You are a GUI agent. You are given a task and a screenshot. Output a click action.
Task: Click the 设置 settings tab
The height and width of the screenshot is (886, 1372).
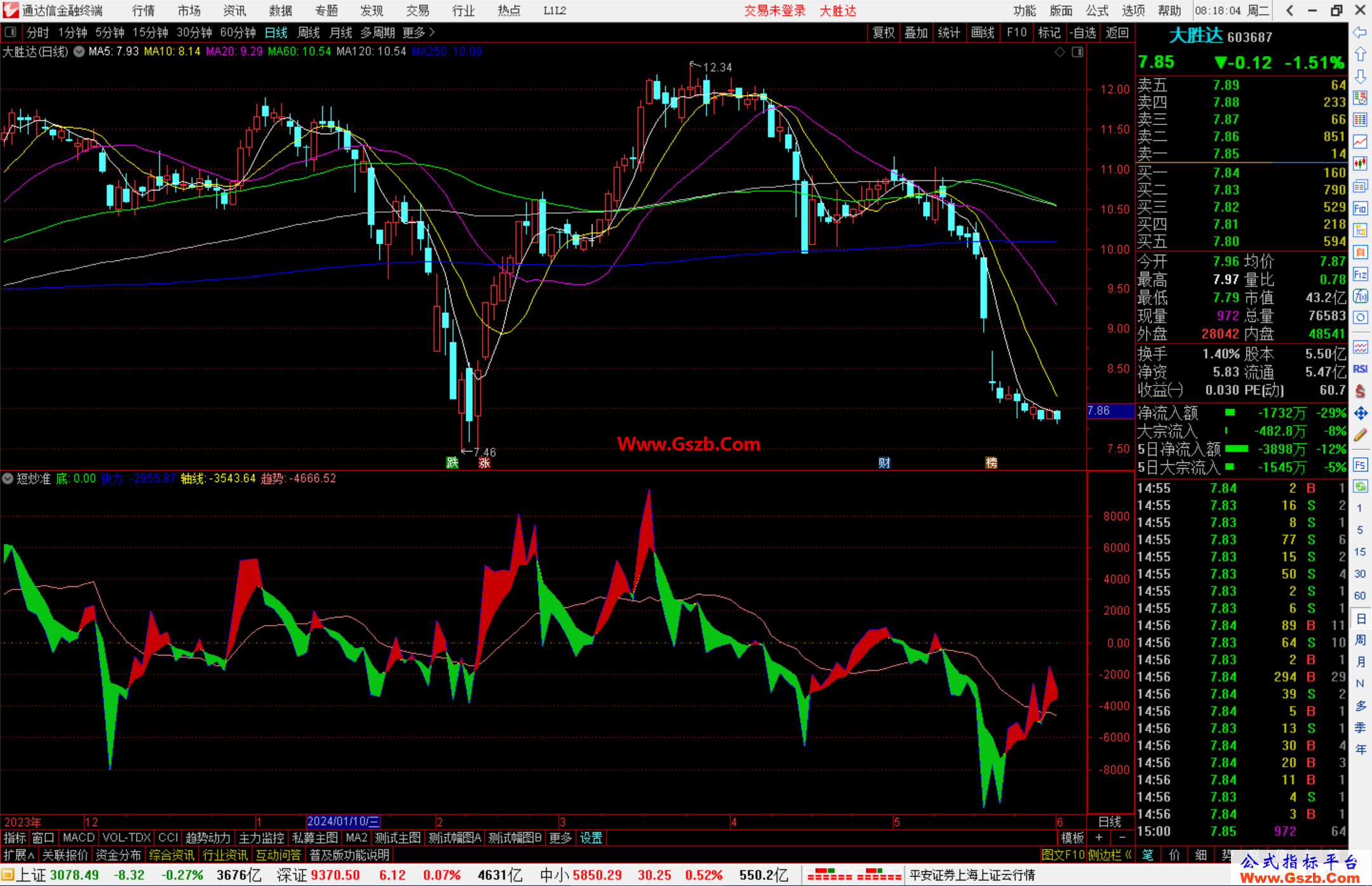click(591, 838)
